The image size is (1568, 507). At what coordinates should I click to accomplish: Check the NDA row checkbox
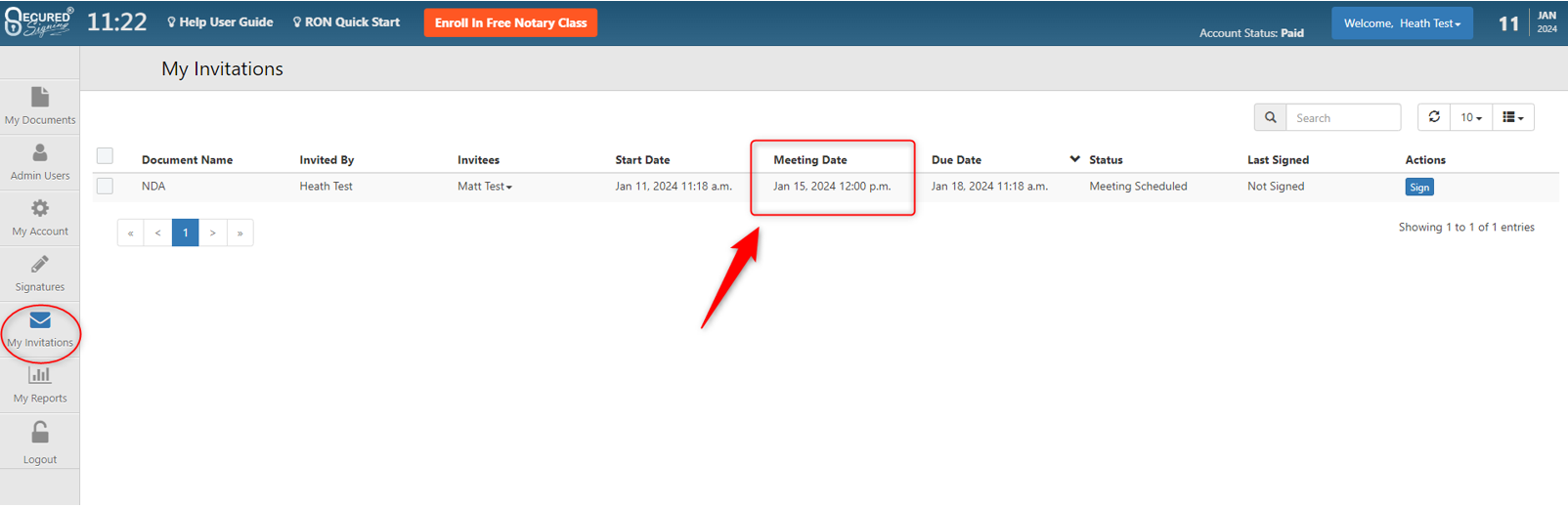coord(105,186)
